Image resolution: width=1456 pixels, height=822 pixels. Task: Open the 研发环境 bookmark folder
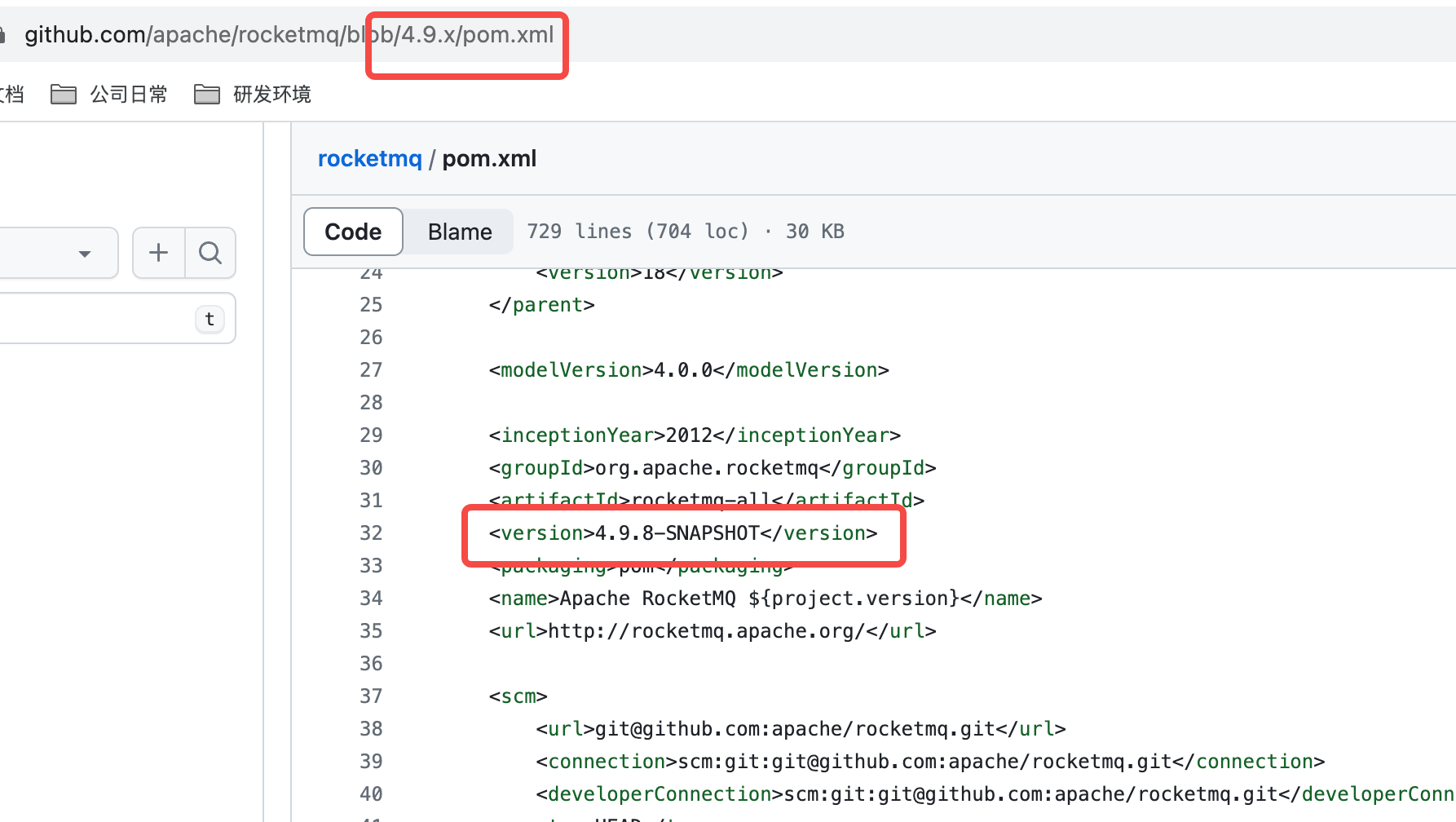click(253, 95)
